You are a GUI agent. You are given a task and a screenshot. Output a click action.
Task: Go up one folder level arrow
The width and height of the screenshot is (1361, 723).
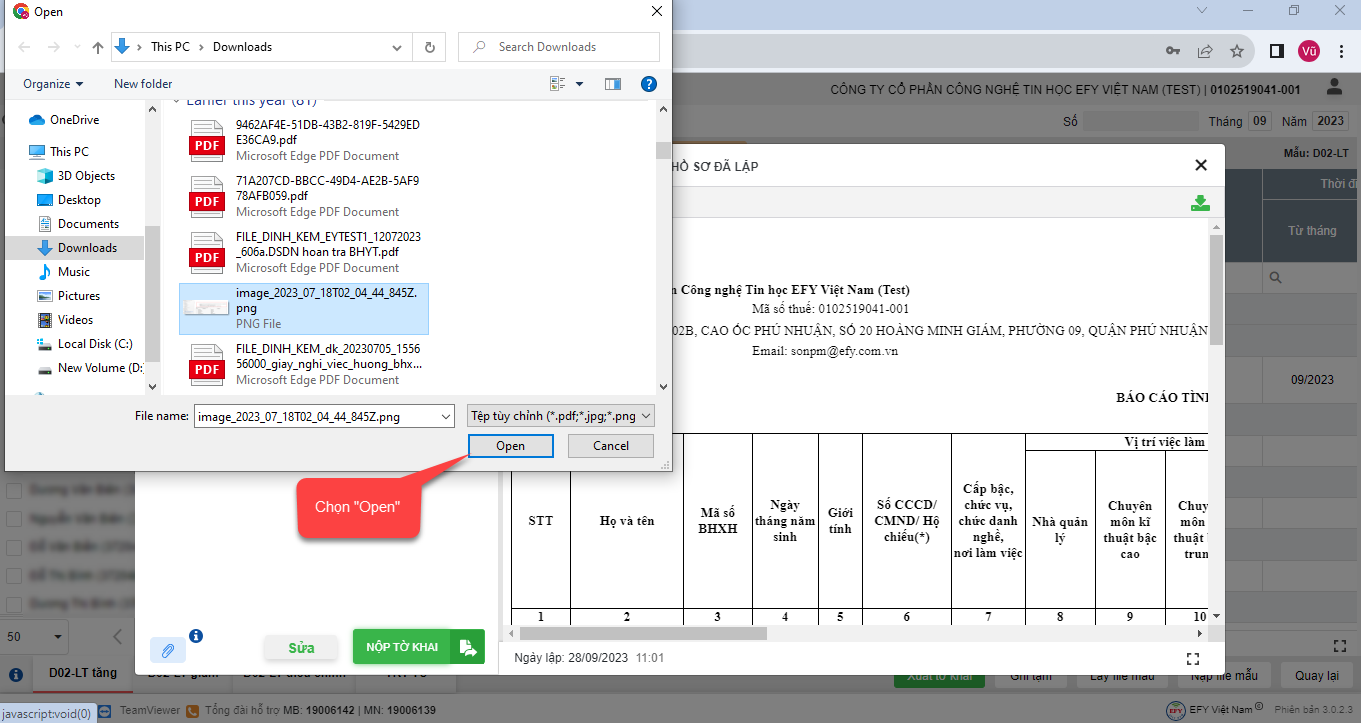[x=98, y=47]
